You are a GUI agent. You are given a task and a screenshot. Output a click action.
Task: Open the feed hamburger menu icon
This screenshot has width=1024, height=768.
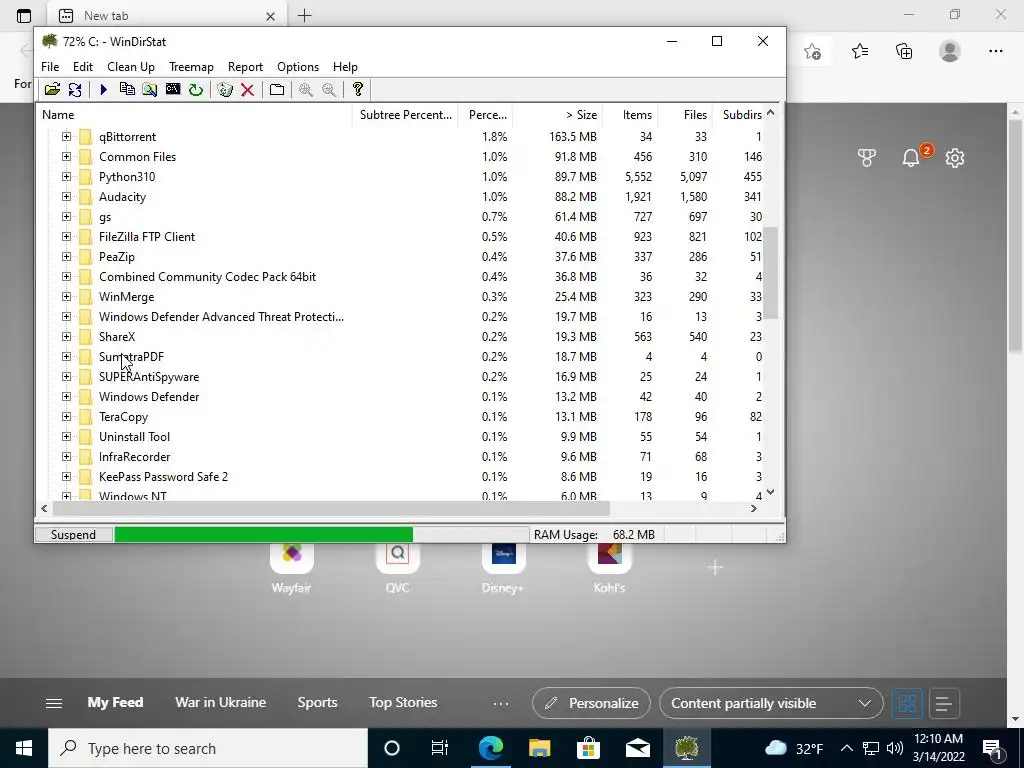(54, 703)
